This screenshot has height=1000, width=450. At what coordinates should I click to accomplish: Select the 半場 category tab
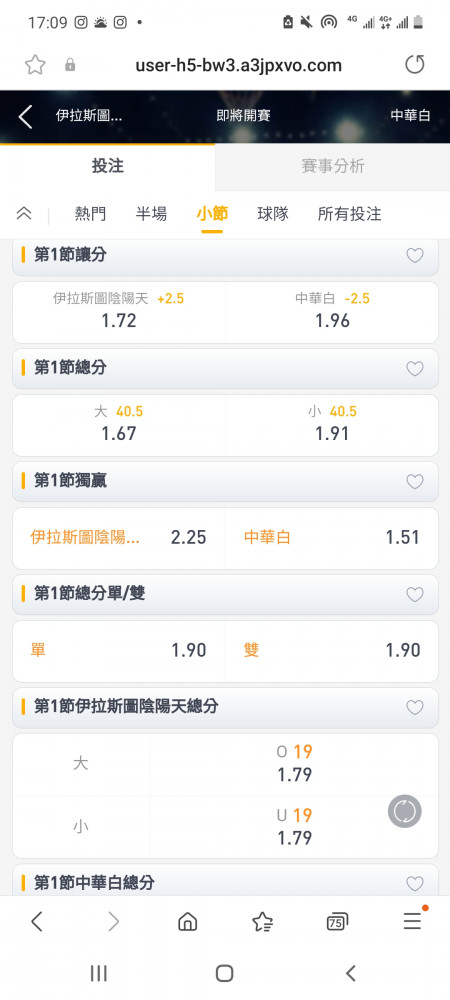coord(152,214)
